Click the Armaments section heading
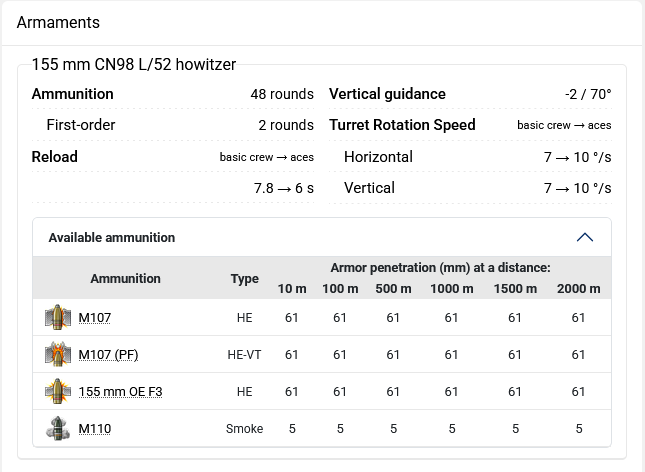This screenshot has width=645, height=472. (x=58, y=22)
